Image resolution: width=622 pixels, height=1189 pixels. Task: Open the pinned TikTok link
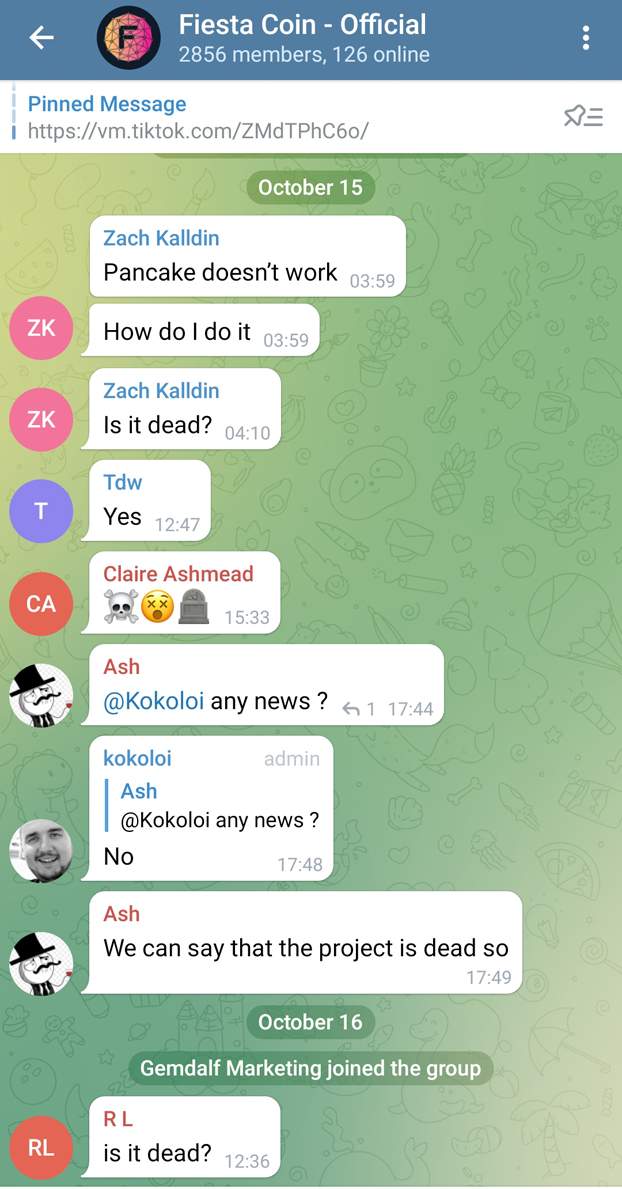(x=198, y=131)
